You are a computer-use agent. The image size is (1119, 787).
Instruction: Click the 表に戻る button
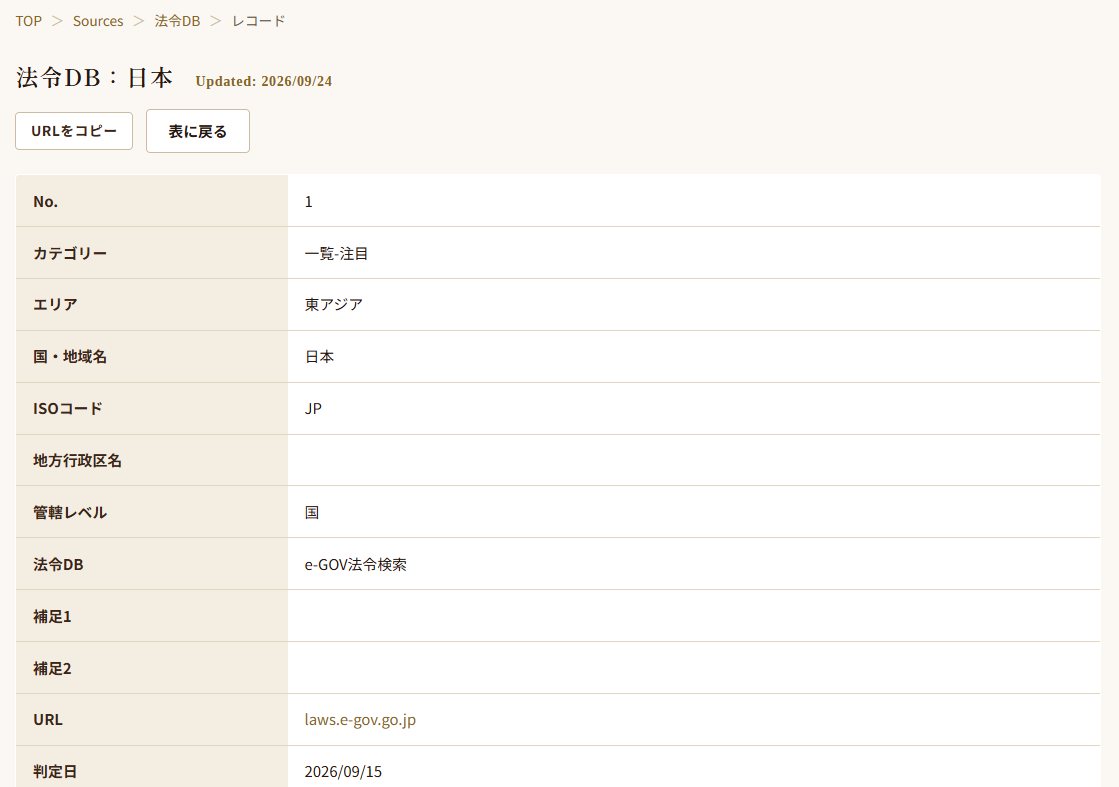198,131
